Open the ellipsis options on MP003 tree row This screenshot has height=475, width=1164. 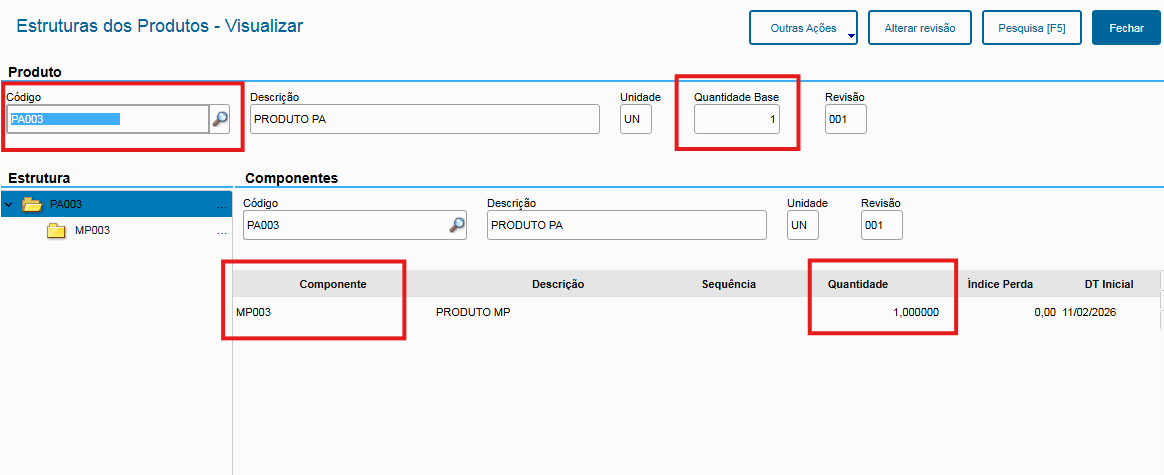coord(221,232)
